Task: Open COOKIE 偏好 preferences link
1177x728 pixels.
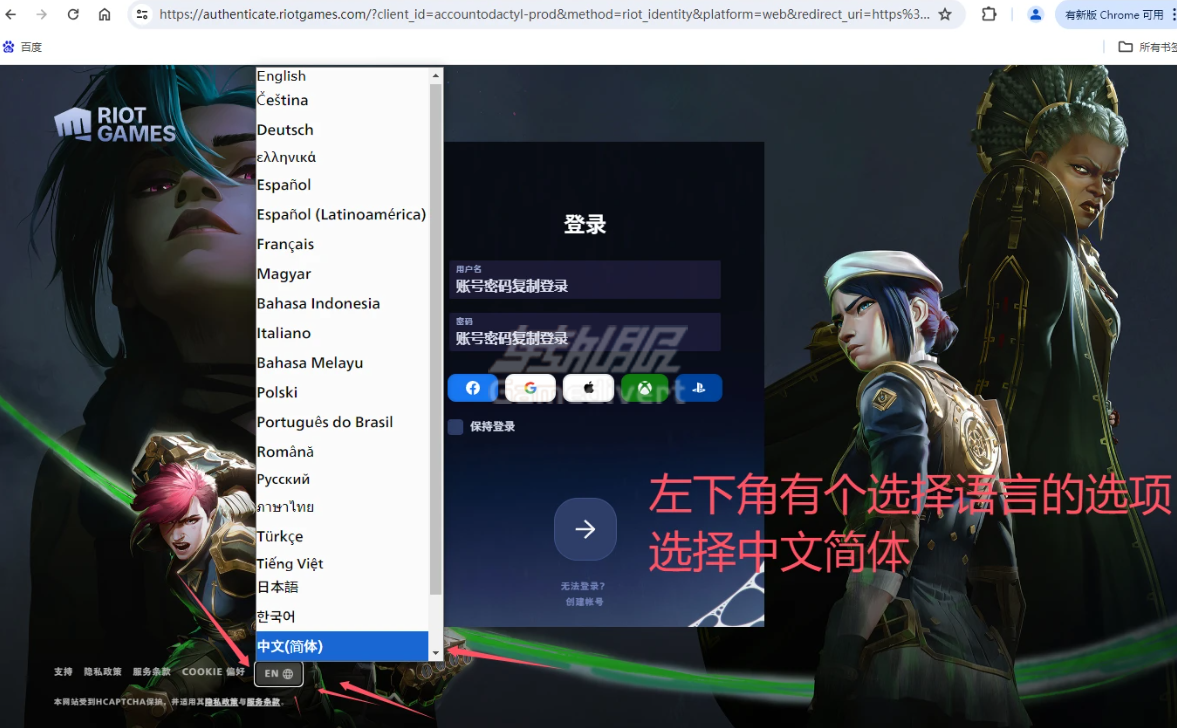Action: (213, 672)
